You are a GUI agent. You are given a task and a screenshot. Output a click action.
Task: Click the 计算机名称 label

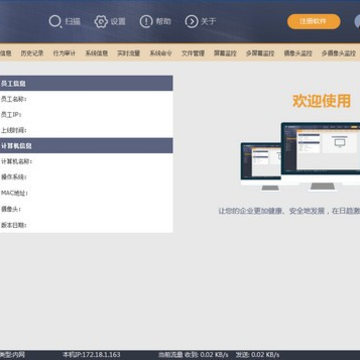17,161
